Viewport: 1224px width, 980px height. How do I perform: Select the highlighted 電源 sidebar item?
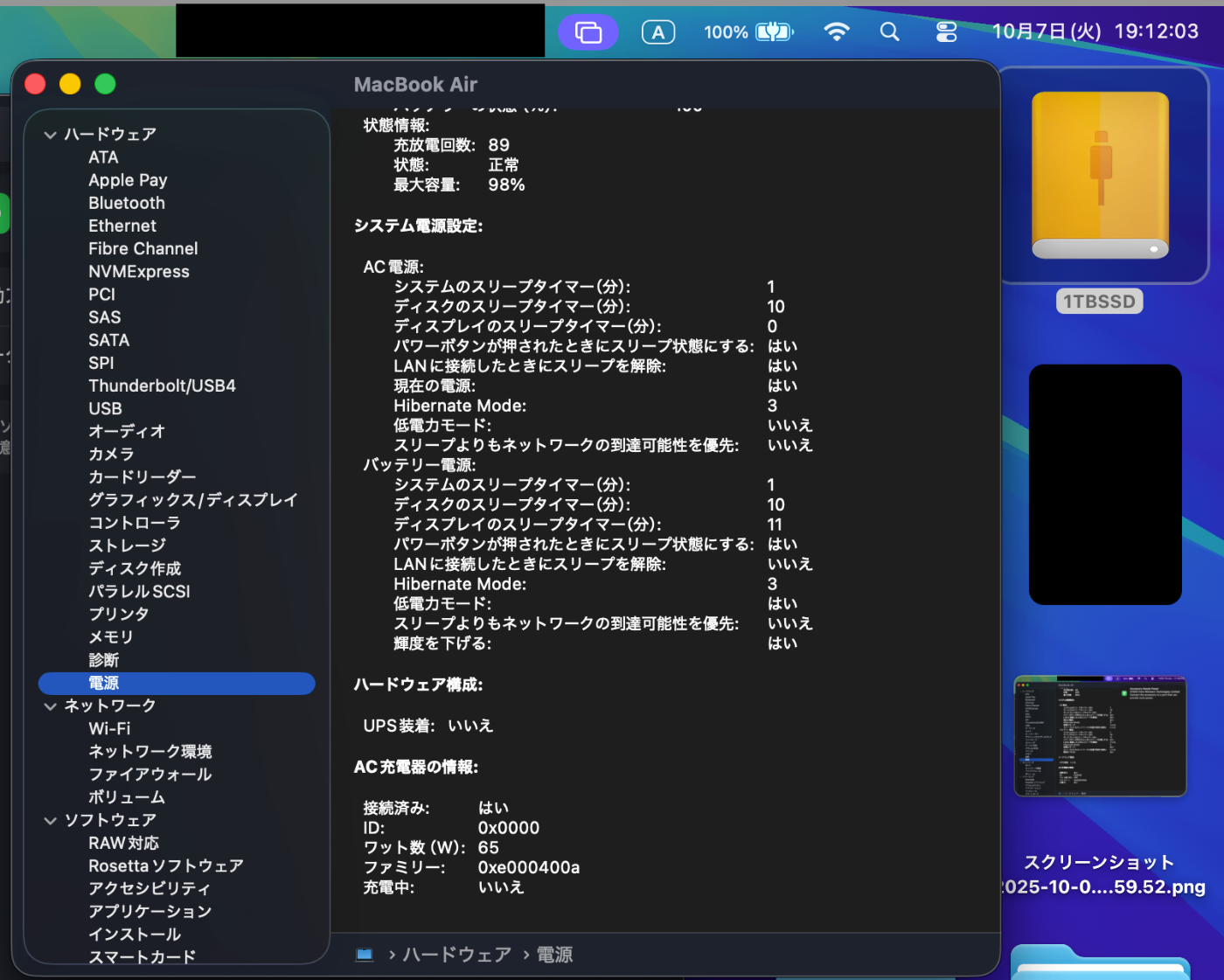pos(177,683)
